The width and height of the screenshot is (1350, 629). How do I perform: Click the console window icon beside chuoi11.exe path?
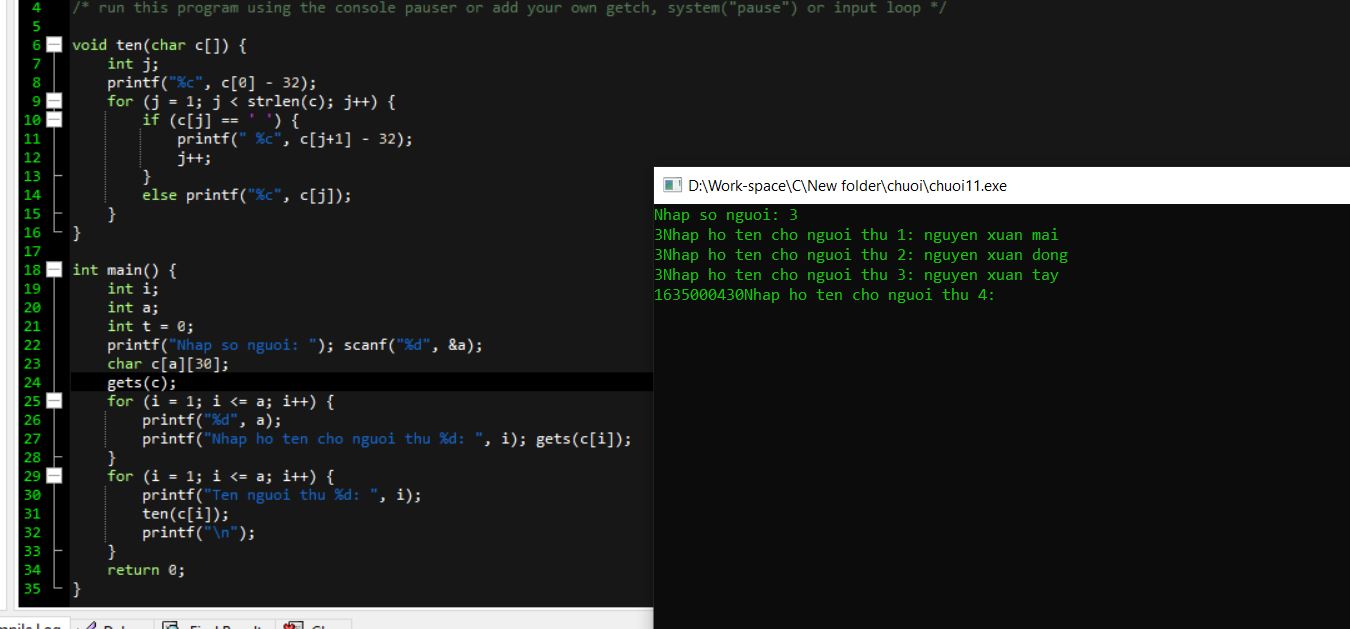(x=671, y=186)
